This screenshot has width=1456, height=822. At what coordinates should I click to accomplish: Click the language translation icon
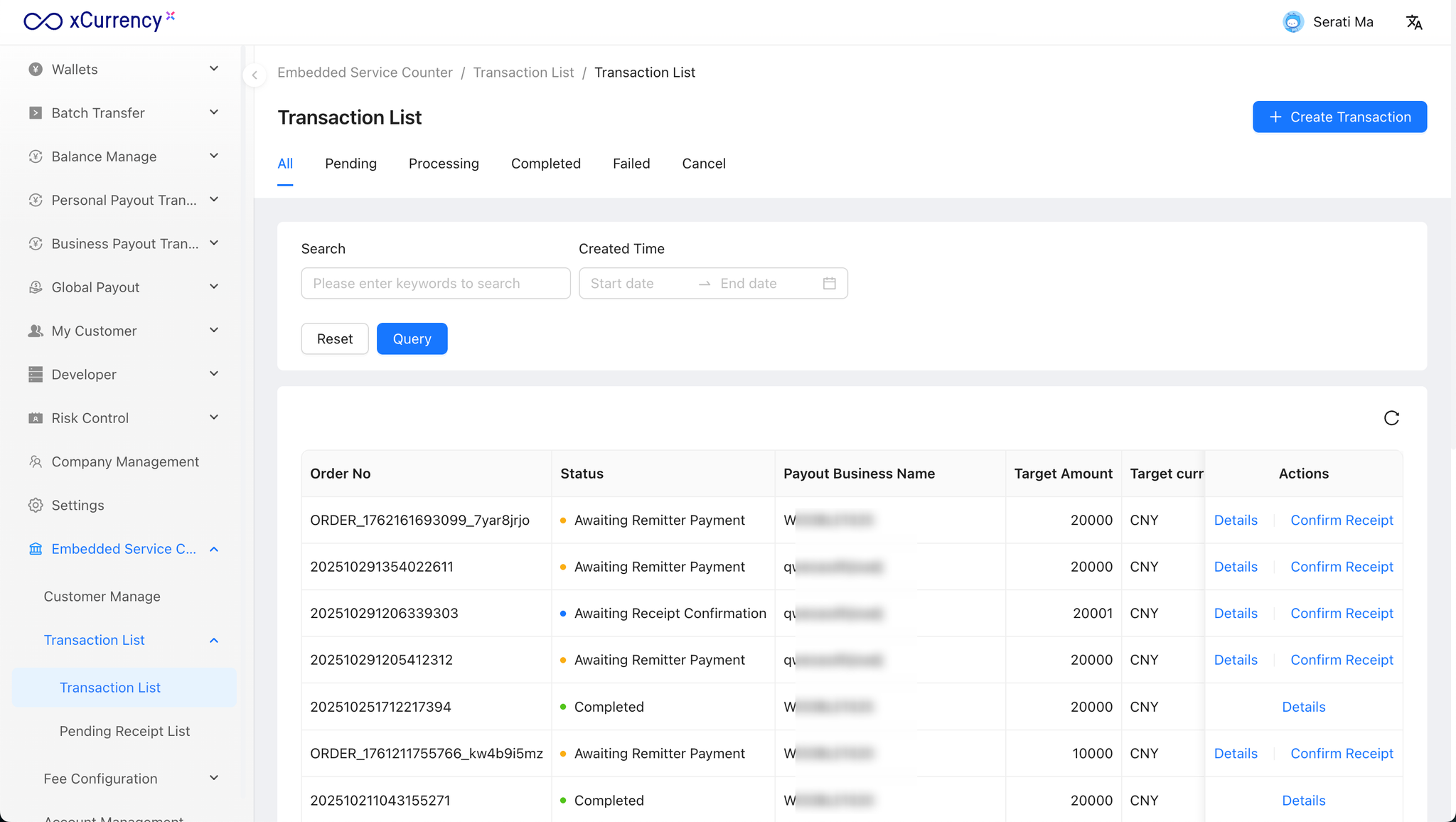pos(1414,22)
